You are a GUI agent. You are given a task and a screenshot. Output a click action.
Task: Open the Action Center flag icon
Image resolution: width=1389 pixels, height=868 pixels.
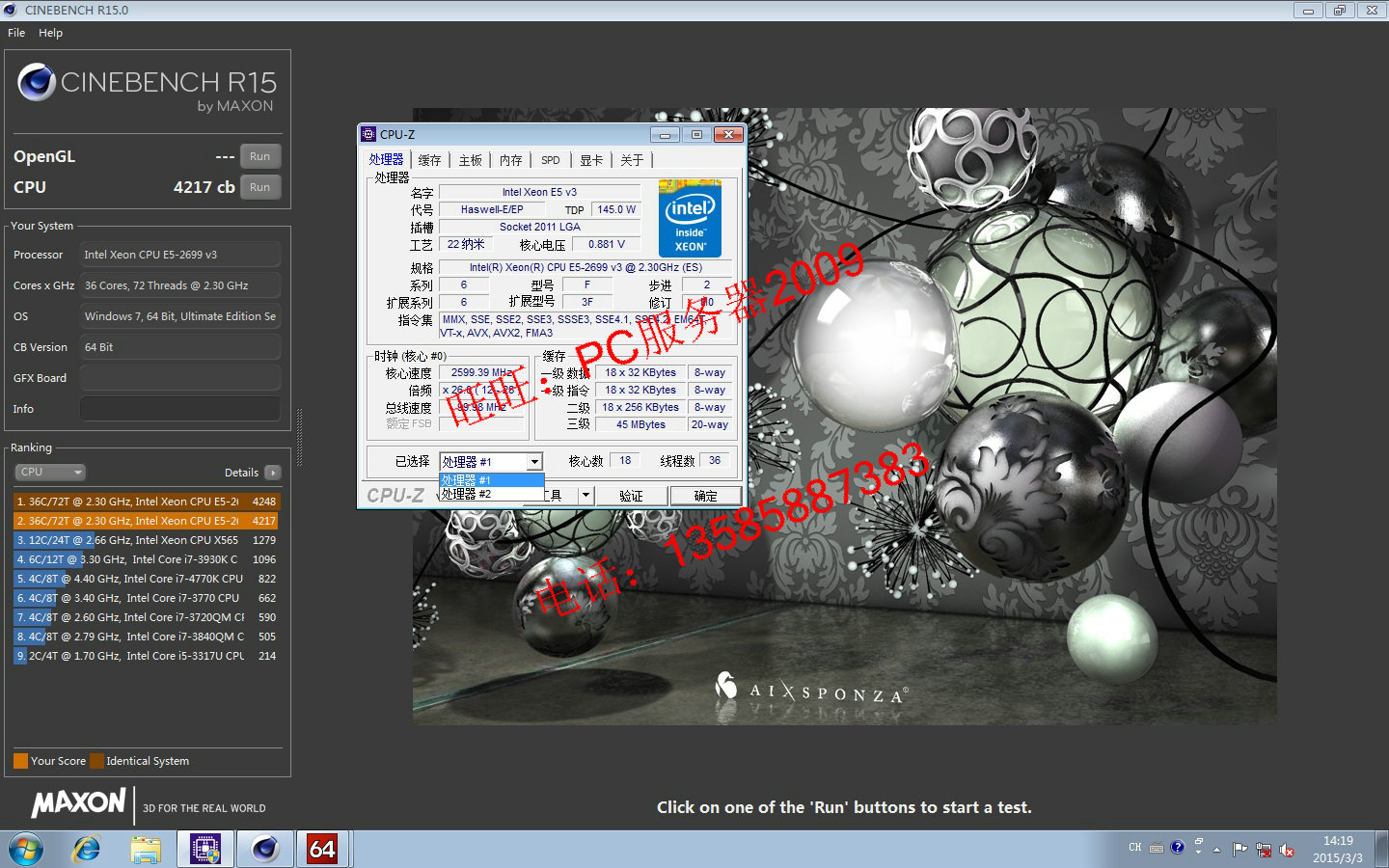coord(1239,850)
